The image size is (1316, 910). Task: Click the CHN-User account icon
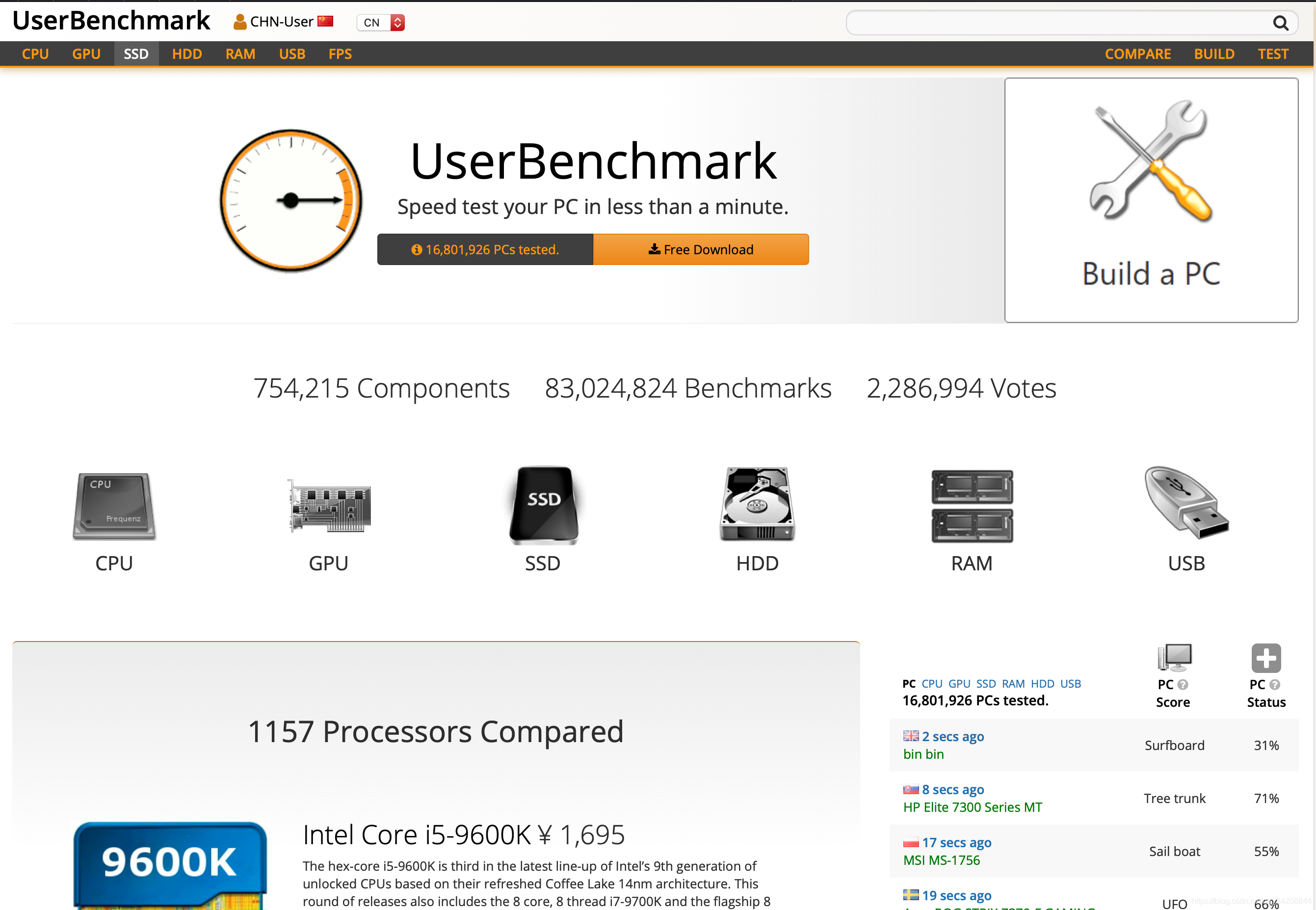click(239, 22)
